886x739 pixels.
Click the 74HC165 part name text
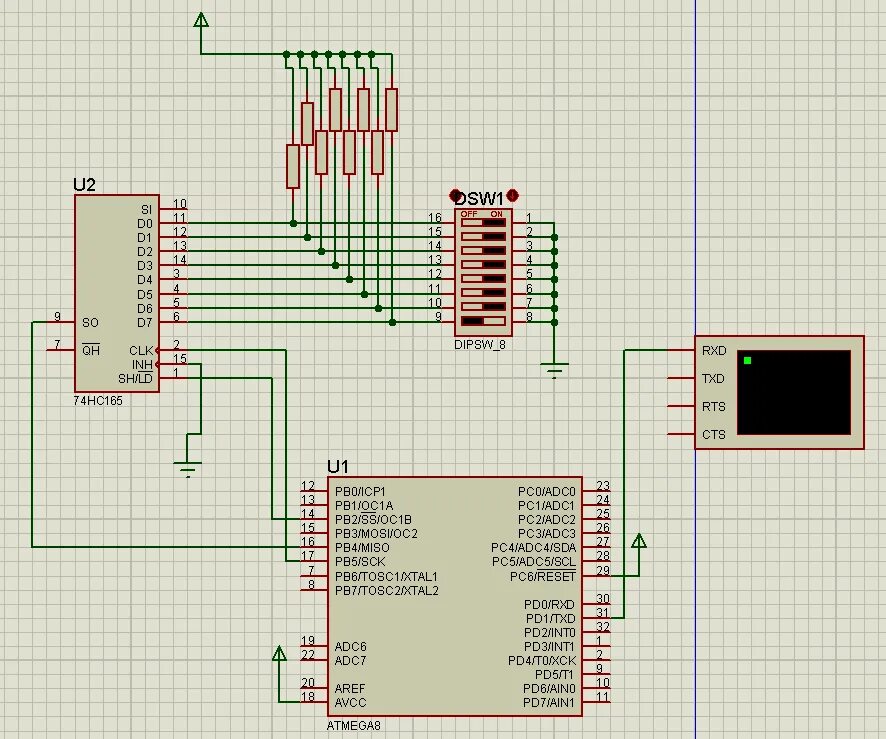click(98, 401)
